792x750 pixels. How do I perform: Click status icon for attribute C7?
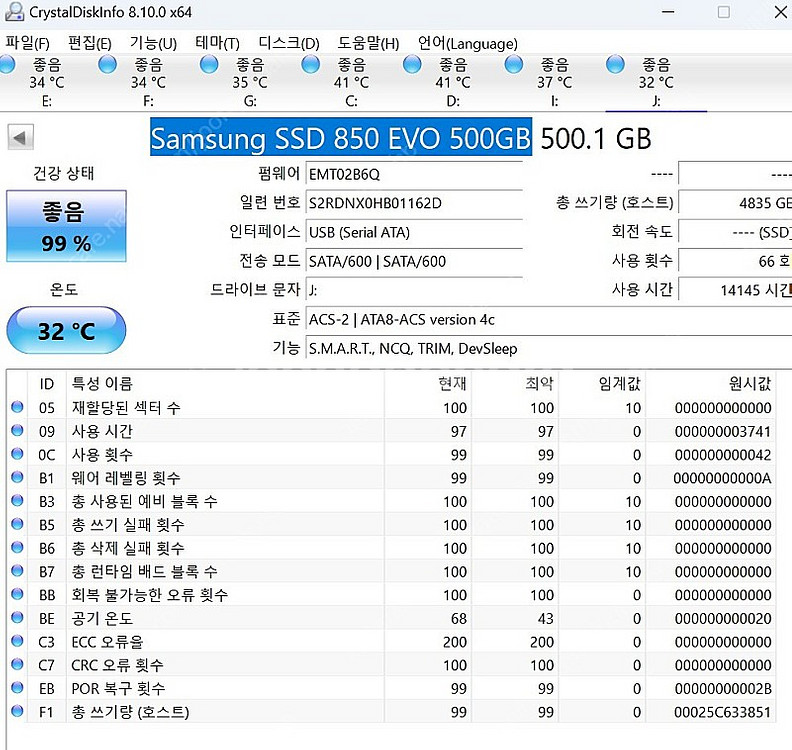point(17,664)
